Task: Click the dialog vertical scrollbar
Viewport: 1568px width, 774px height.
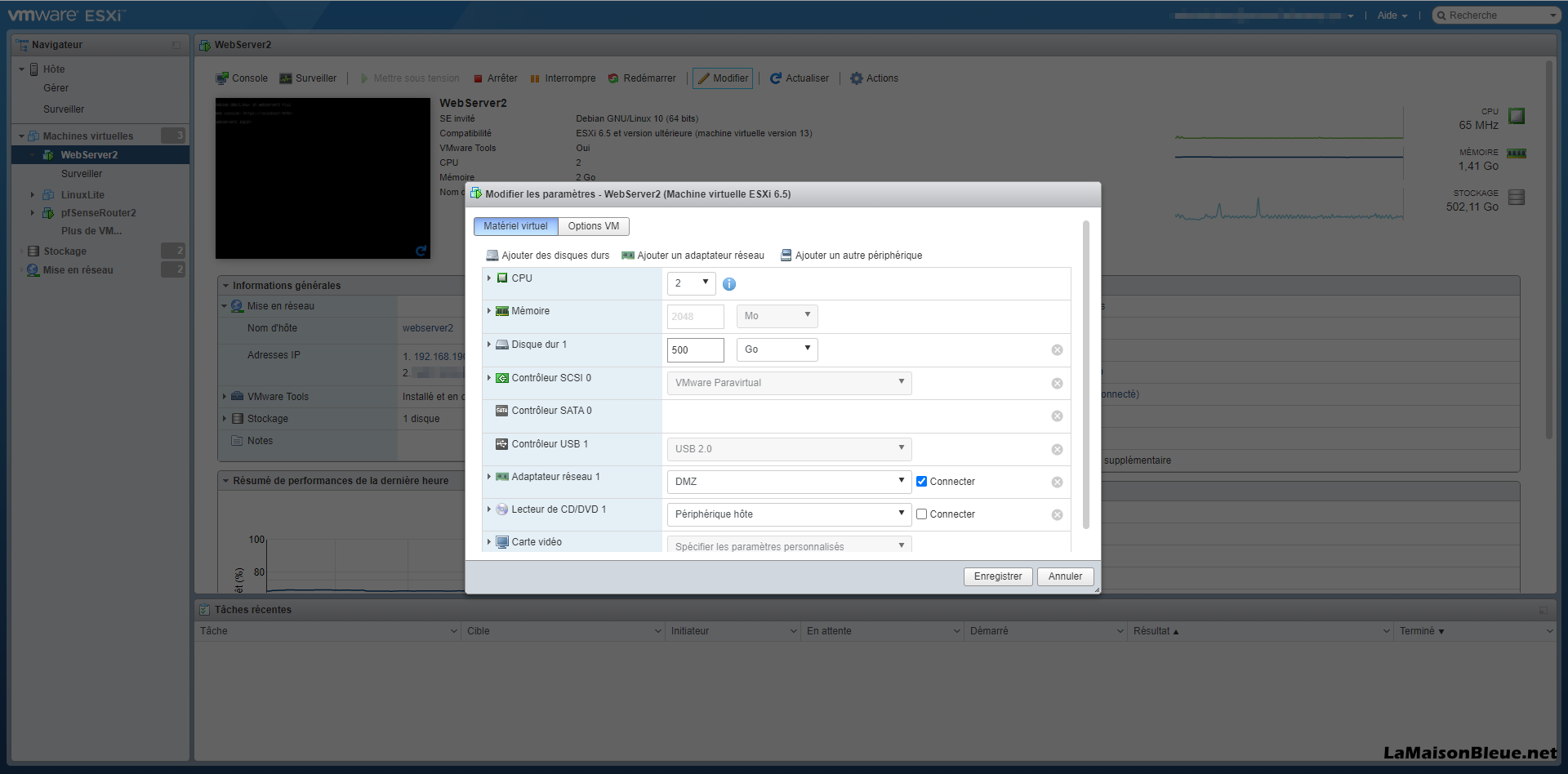Action: pos(1086,376)
